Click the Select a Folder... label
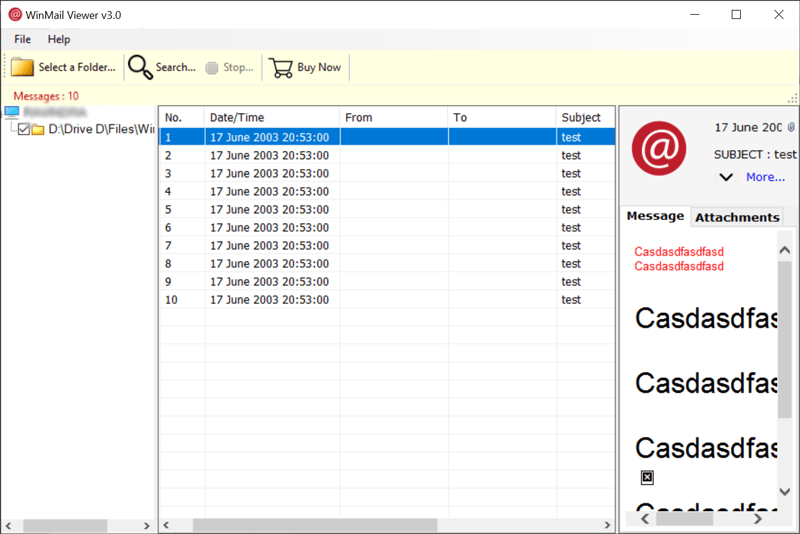 tap(77, 67)
